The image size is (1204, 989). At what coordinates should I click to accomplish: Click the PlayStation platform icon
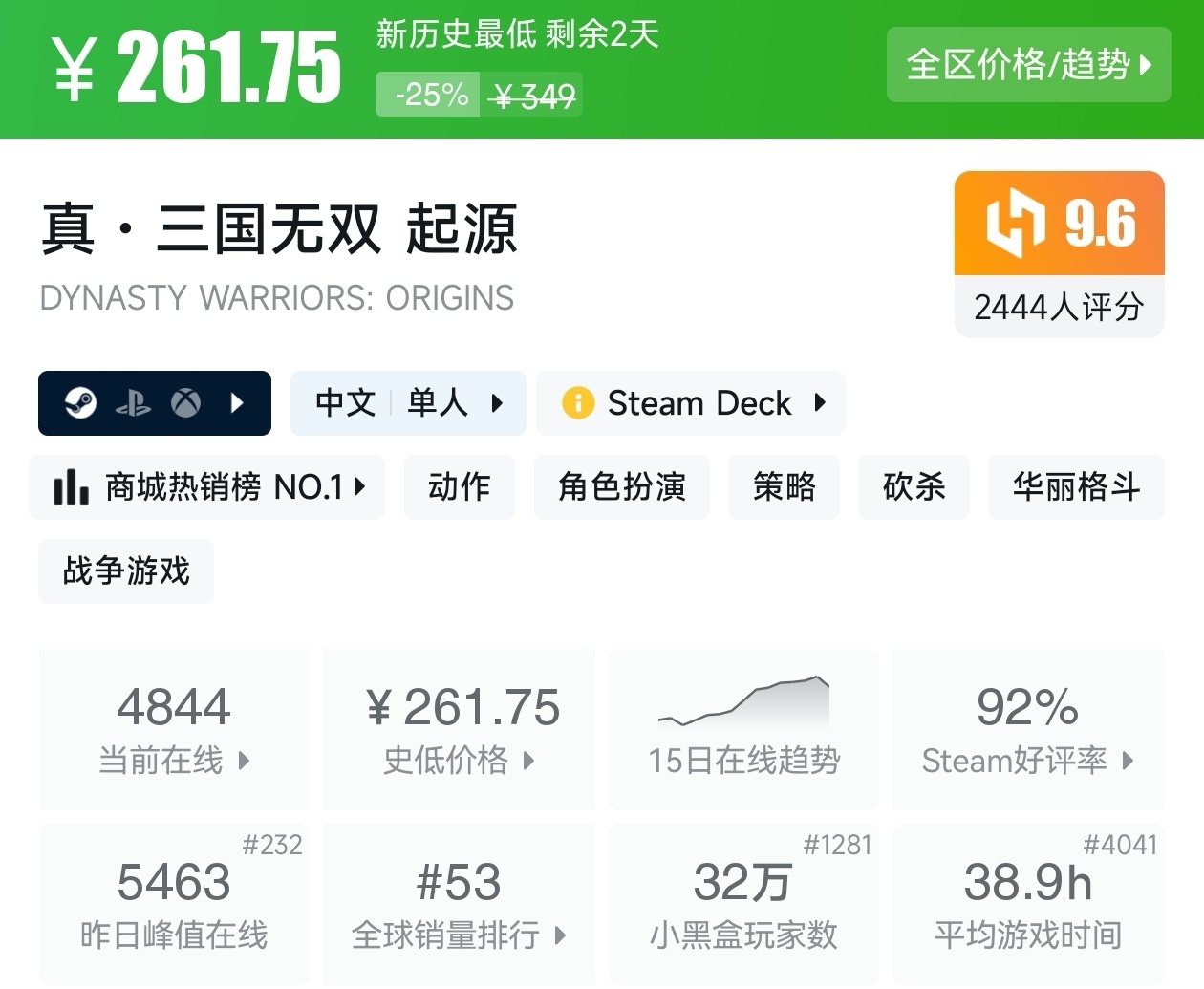pos(133,403)
